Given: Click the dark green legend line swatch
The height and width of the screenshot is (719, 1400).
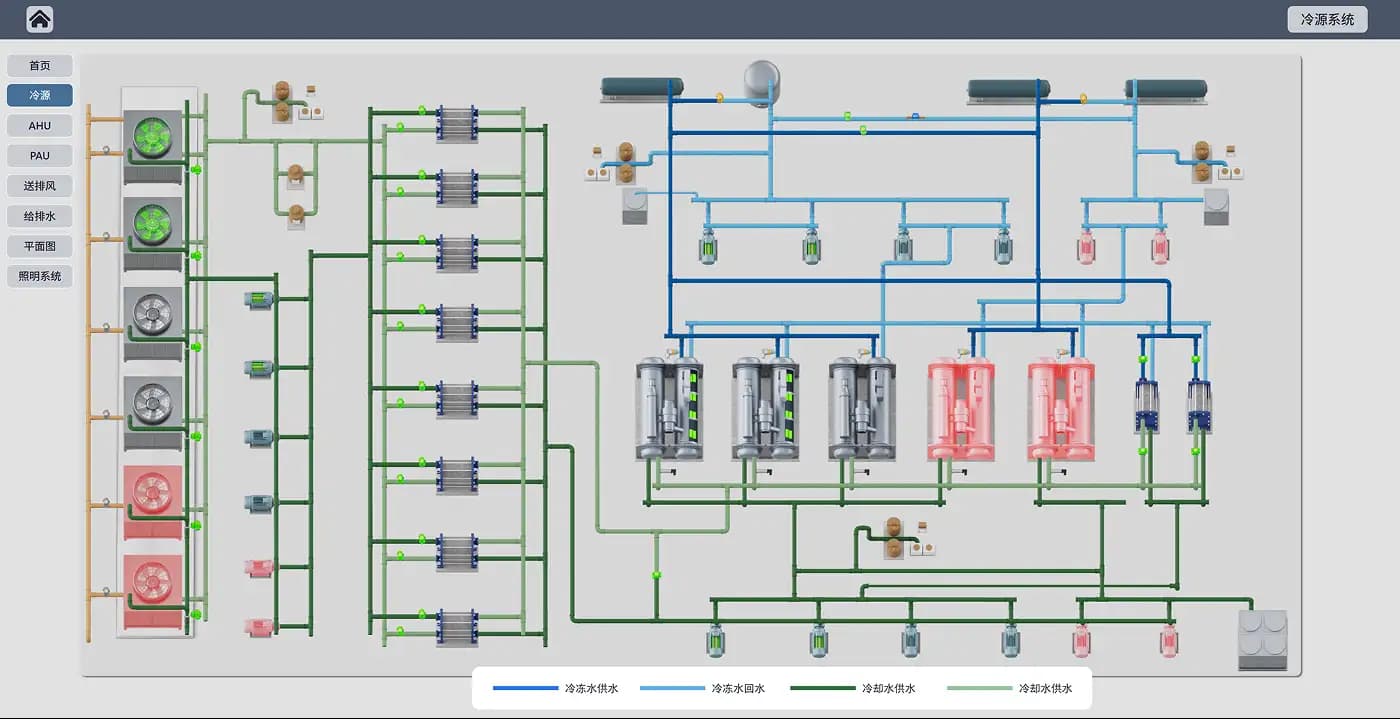Looking at the screenshot, I should (x=822, y=688).
